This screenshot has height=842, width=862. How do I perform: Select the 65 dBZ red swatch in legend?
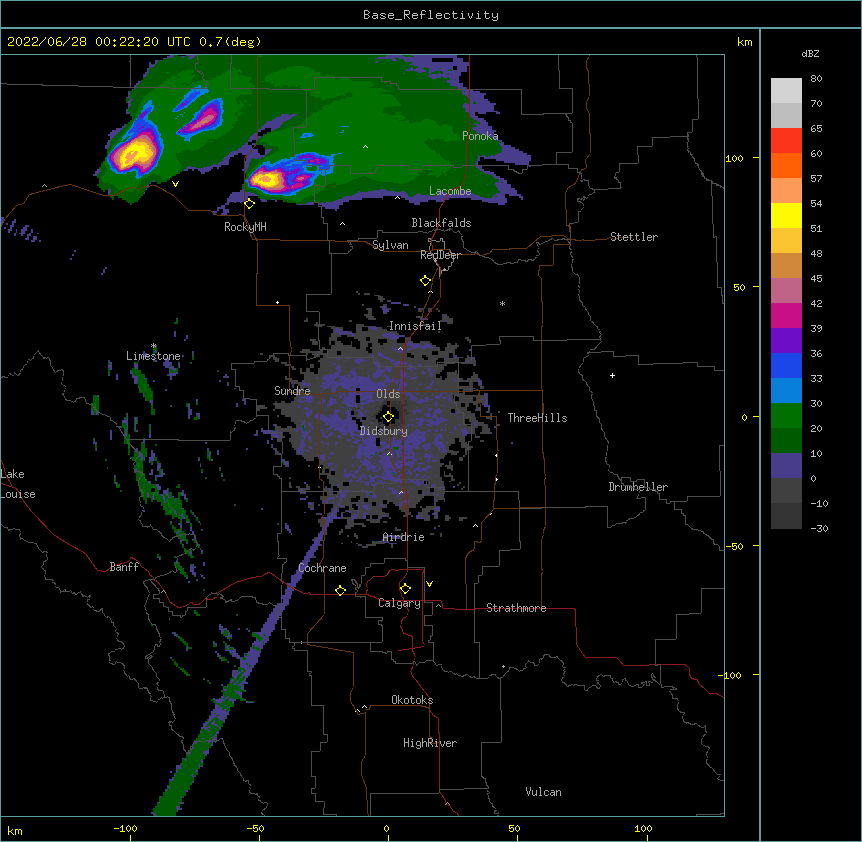coord(786,141)
